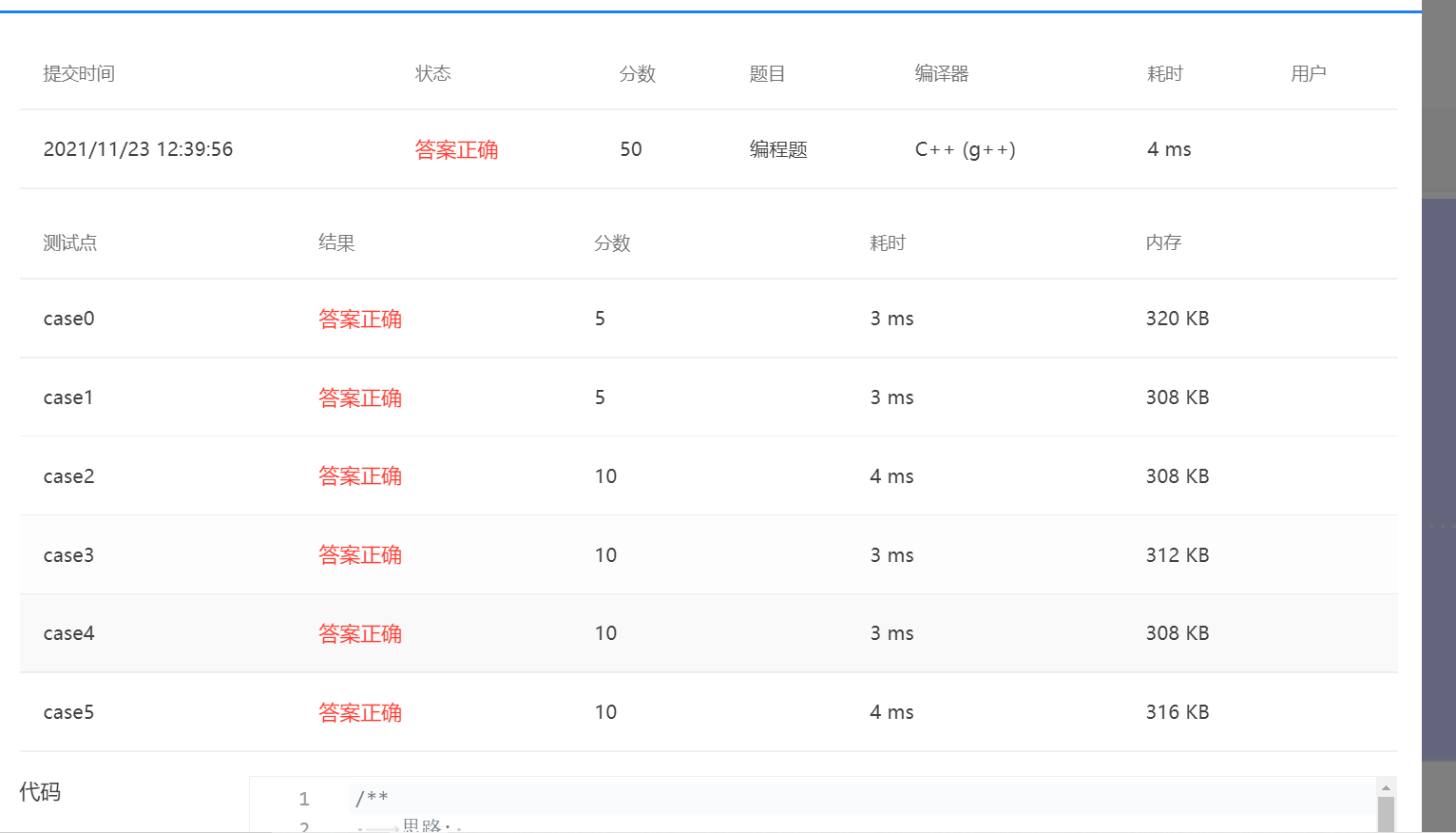Click the 4 ms time for case2
1456x833 pixels.
pyautogui.click(x=891, y=476)
